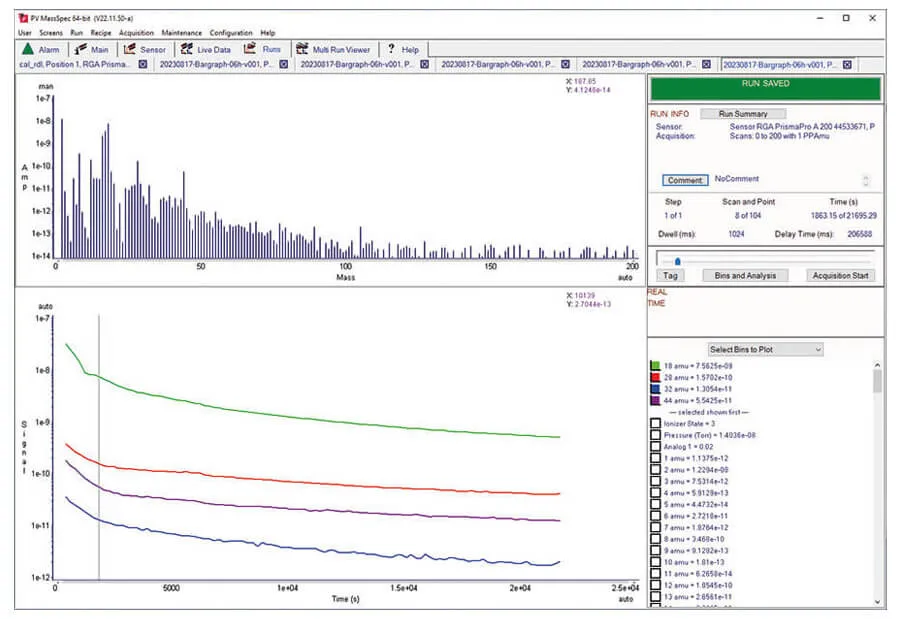This screenshot has height=619, width=900.
Task: Uncheck the blue 32 amu trace box
Action: click(x=655, y=389)
